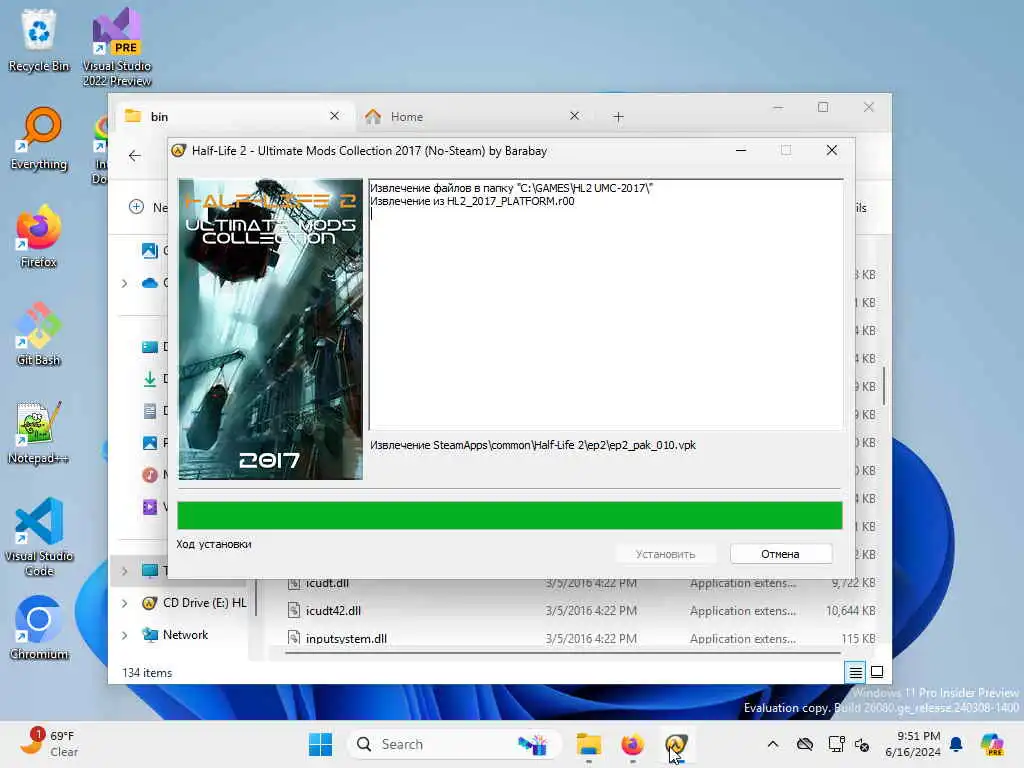Click the New plus button in Explorer
The height and width of the screenshot is (768, 1024).
[x=136, y=207]
